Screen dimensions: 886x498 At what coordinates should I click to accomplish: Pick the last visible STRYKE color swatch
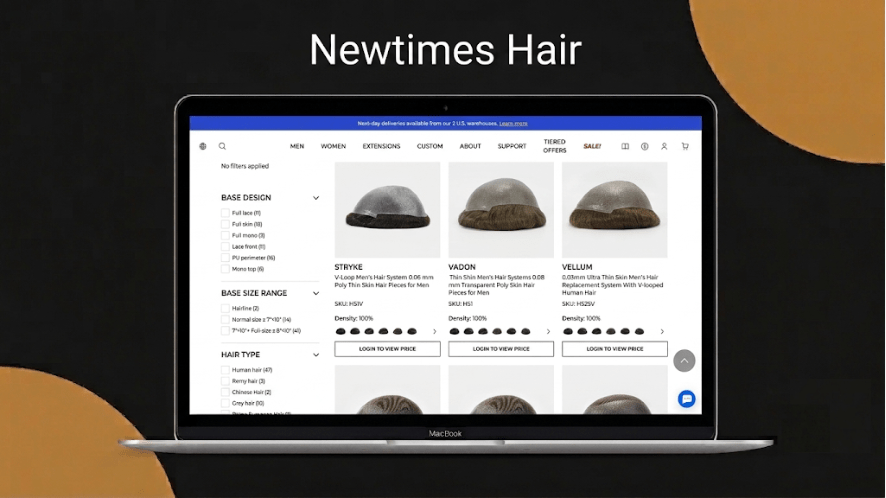412,332
